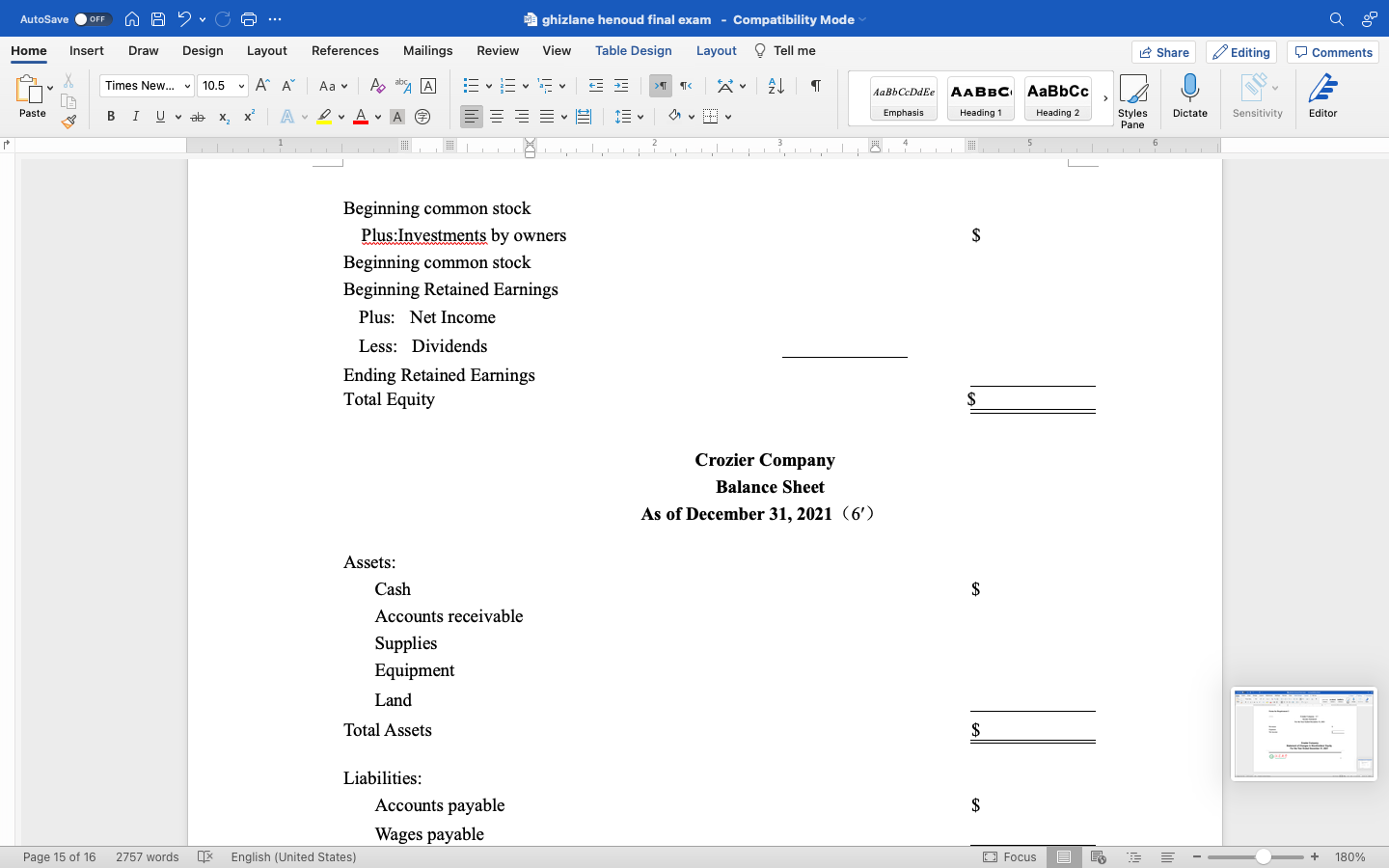
Task: Open the Styles Pane
Action: click(1132, 100)
